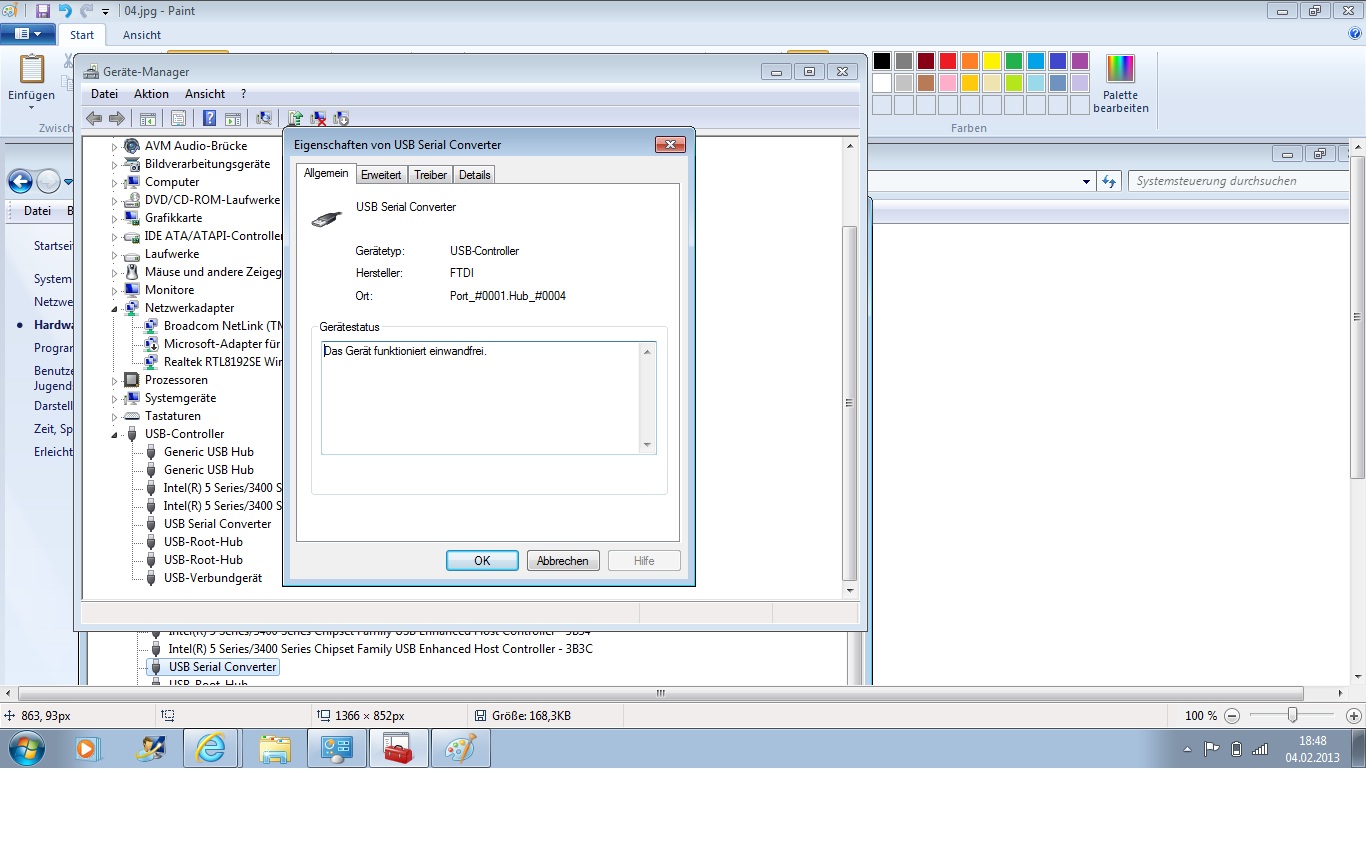Expand the DVD/CD-ROM-Laufwerke node
Viewport: 1366px width, 852px height.
coord(114,200)
